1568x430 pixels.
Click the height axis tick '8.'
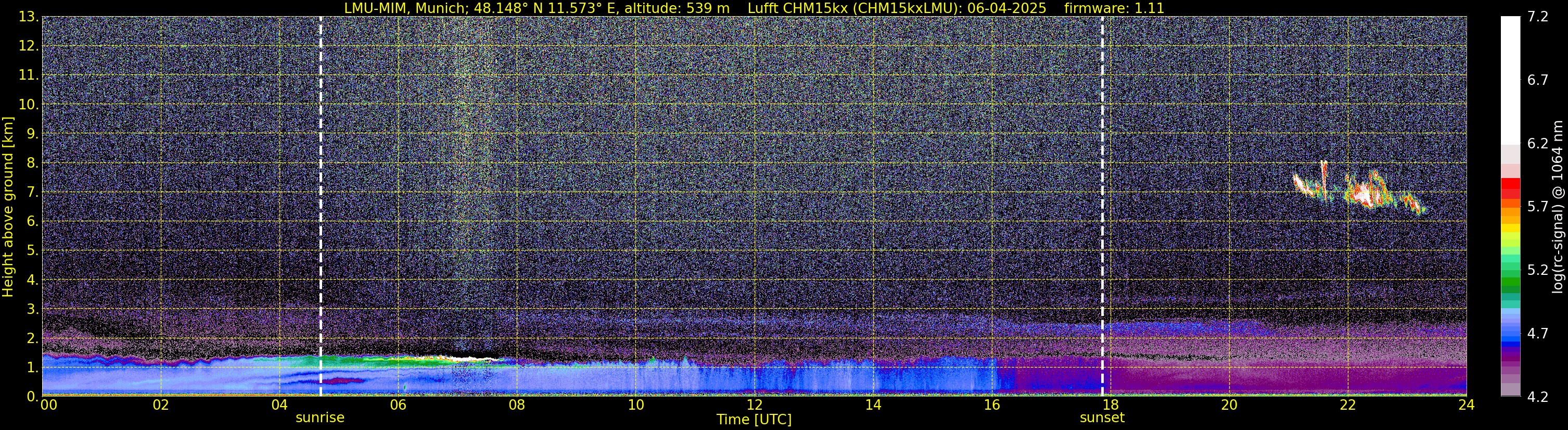pos(33,162)
